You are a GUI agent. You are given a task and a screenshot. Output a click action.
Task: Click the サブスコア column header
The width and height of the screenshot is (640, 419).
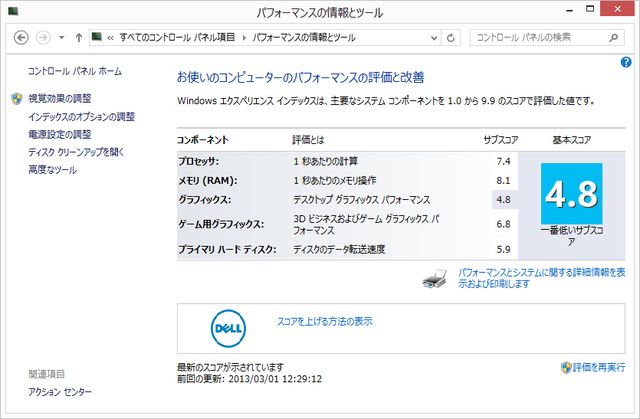(x=501, y=140)
